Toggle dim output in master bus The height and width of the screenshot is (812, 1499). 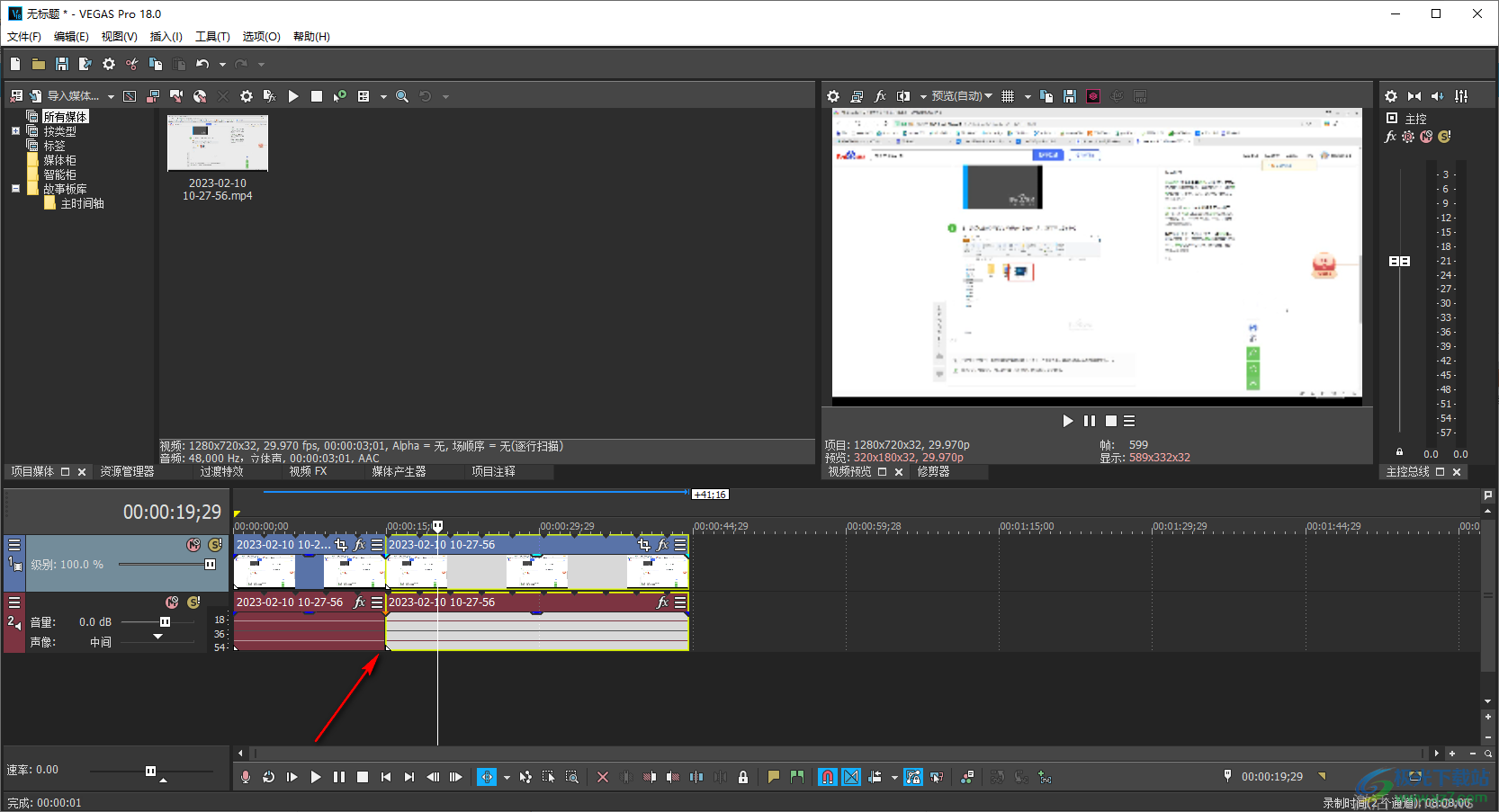click(1438, 96)
